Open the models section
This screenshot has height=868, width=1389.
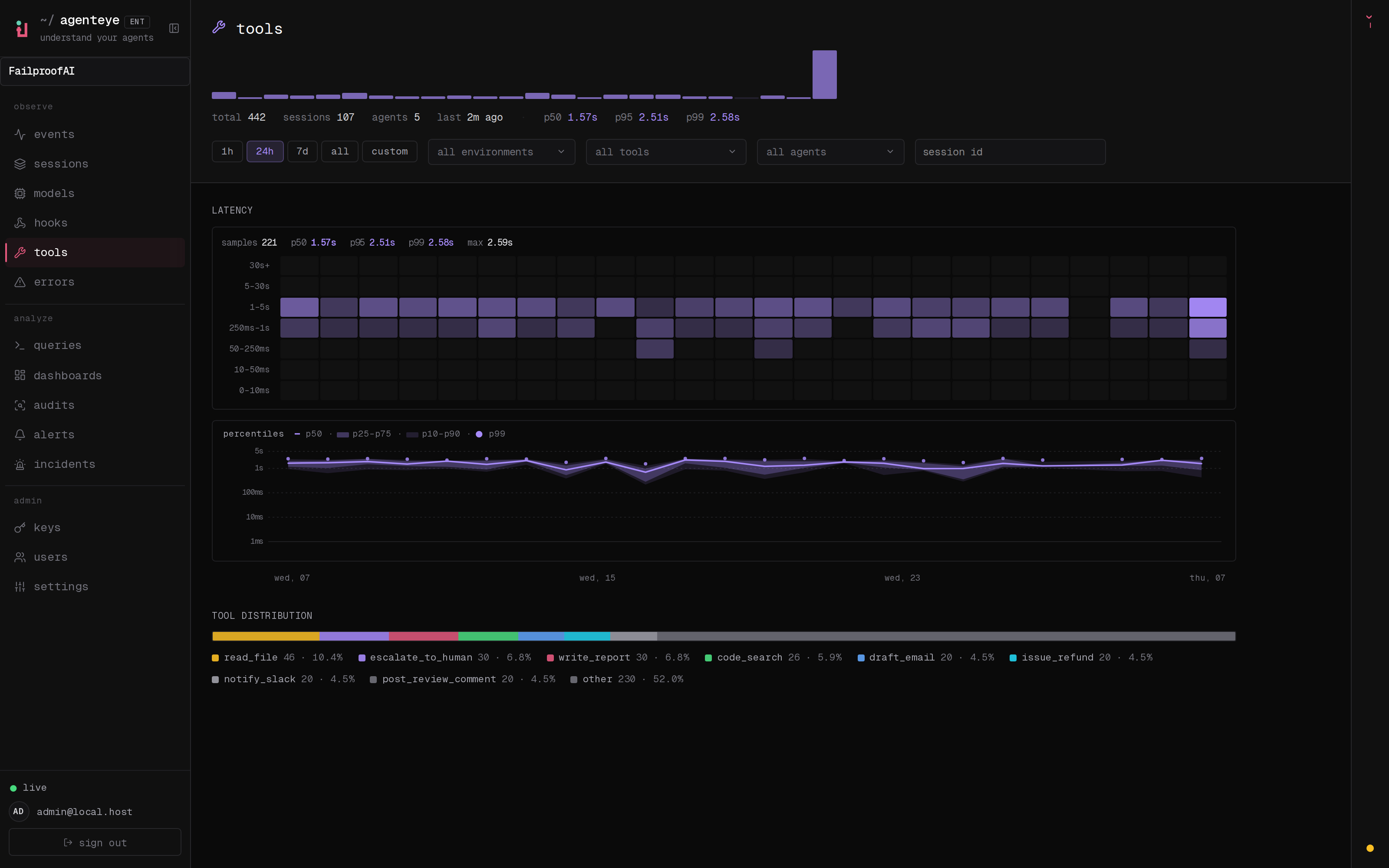pos(95,194)
